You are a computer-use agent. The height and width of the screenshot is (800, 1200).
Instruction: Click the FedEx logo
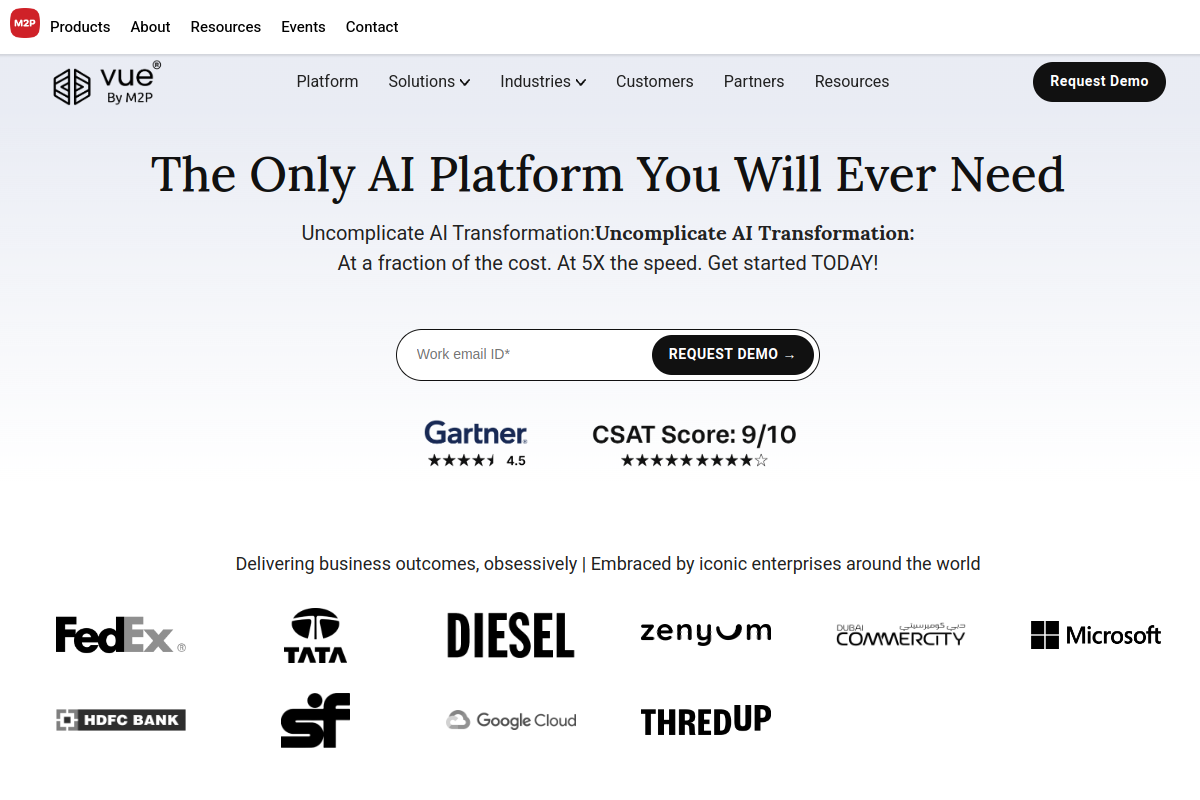(120, 635)
